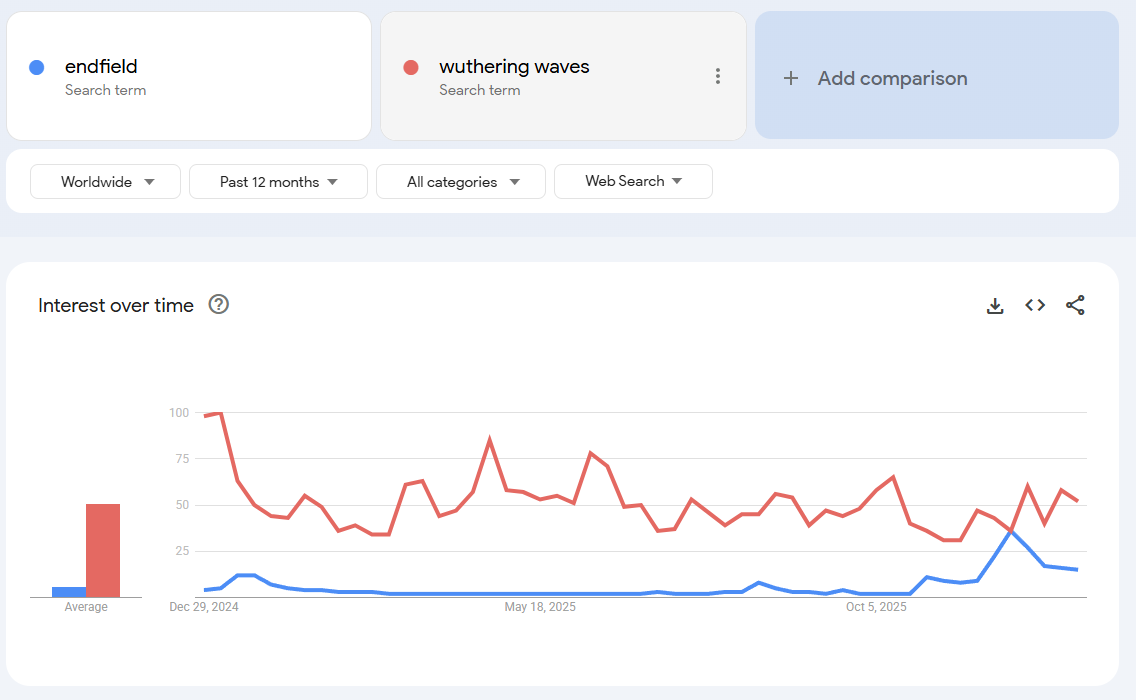
Task: Click the plus icon to add comparison
Action: tap(791, 78)
